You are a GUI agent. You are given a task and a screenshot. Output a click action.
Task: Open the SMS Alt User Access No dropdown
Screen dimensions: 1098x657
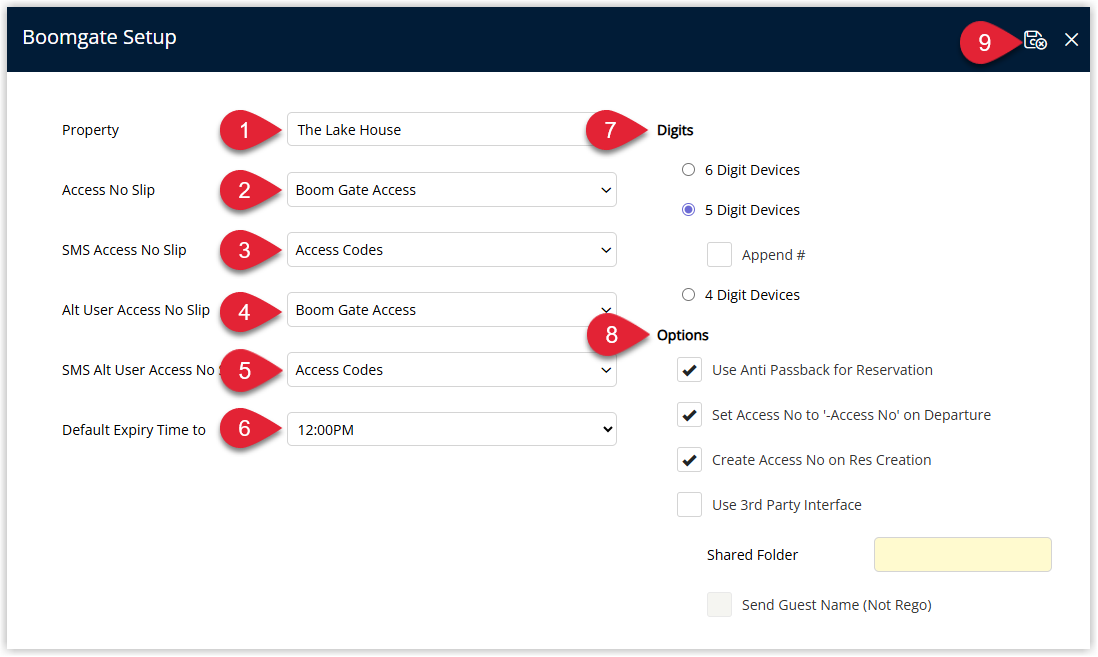452,370
